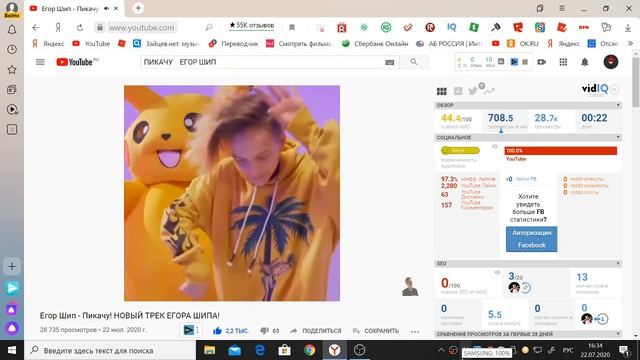Open the Сбербанк Онлайн bookmark
Viewport: 640px width, 360px height.
[x=375, y=43]
